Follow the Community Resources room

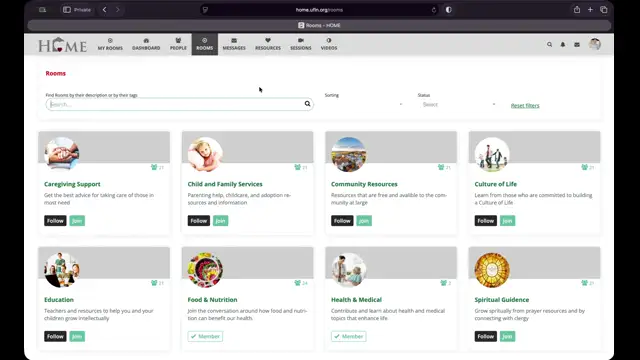click(x=342, y=221)
